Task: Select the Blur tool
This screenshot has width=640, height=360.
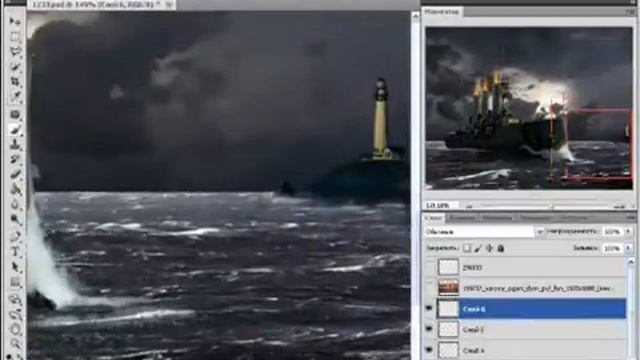Action: click(15, 204)
